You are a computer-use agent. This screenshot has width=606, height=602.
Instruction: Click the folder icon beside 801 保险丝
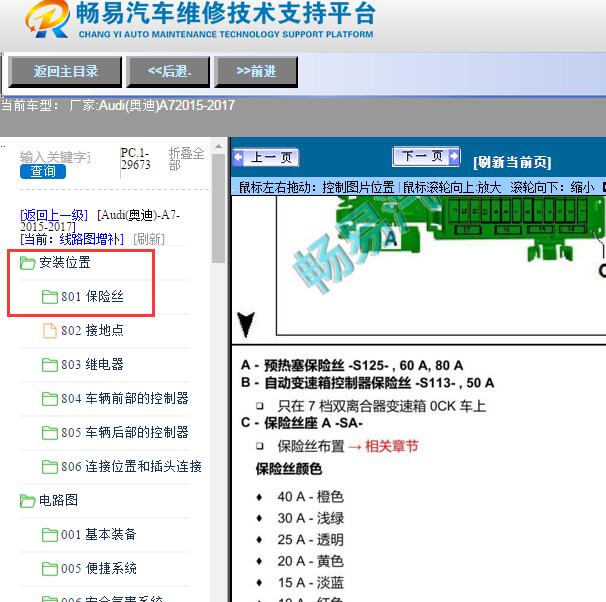49,297
